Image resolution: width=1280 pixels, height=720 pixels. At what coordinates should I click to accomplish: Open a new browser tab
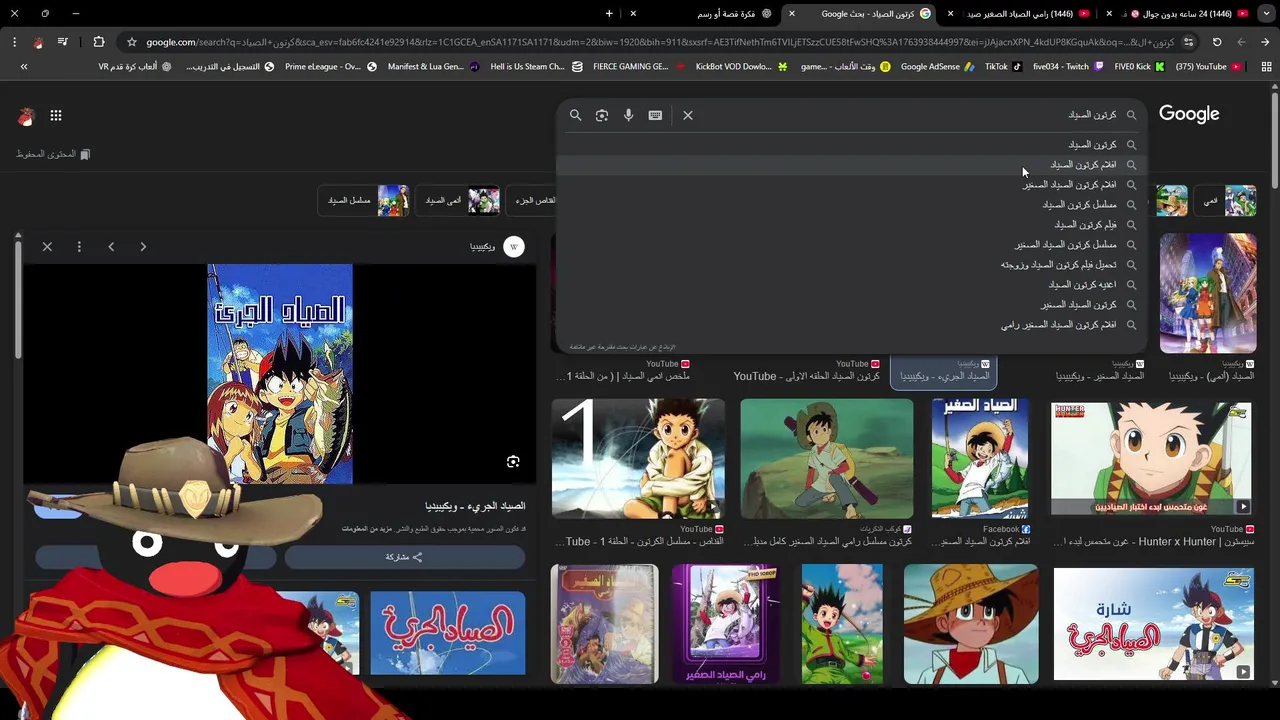tap(609, 13)
